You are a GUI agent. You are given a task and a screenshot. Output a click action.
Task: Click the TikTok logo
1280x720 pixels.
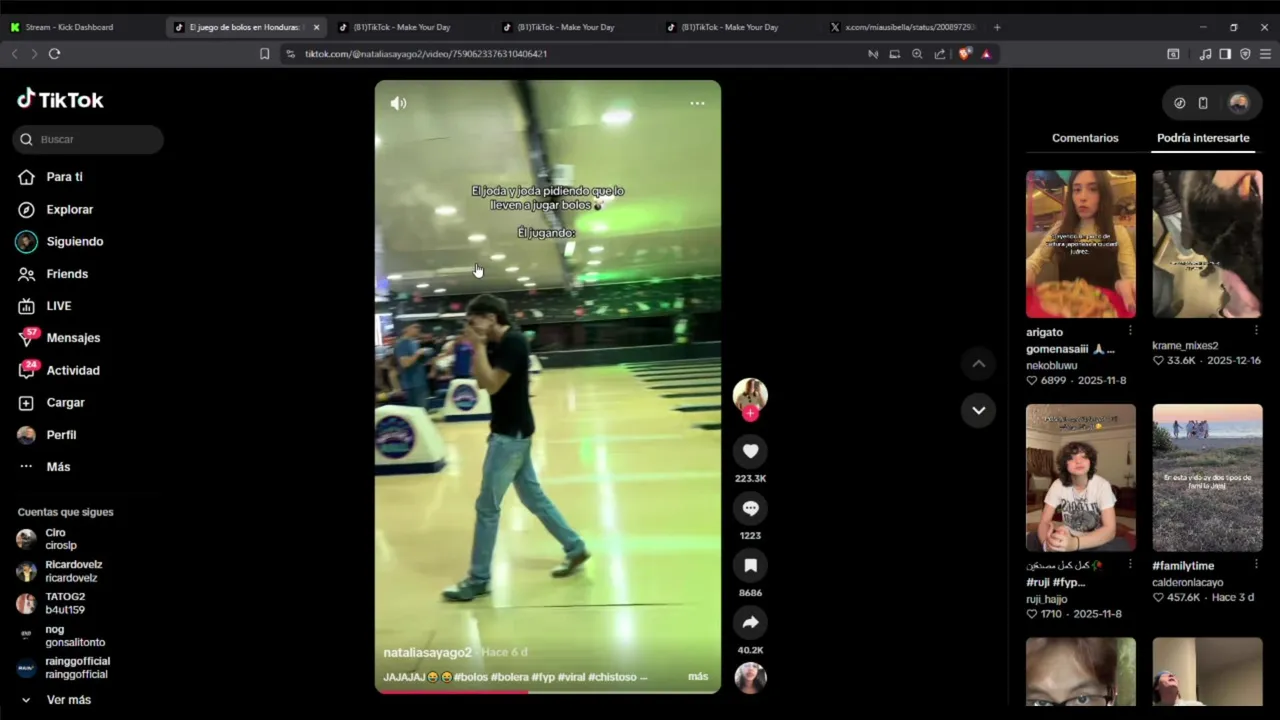(x=60, y=99)
